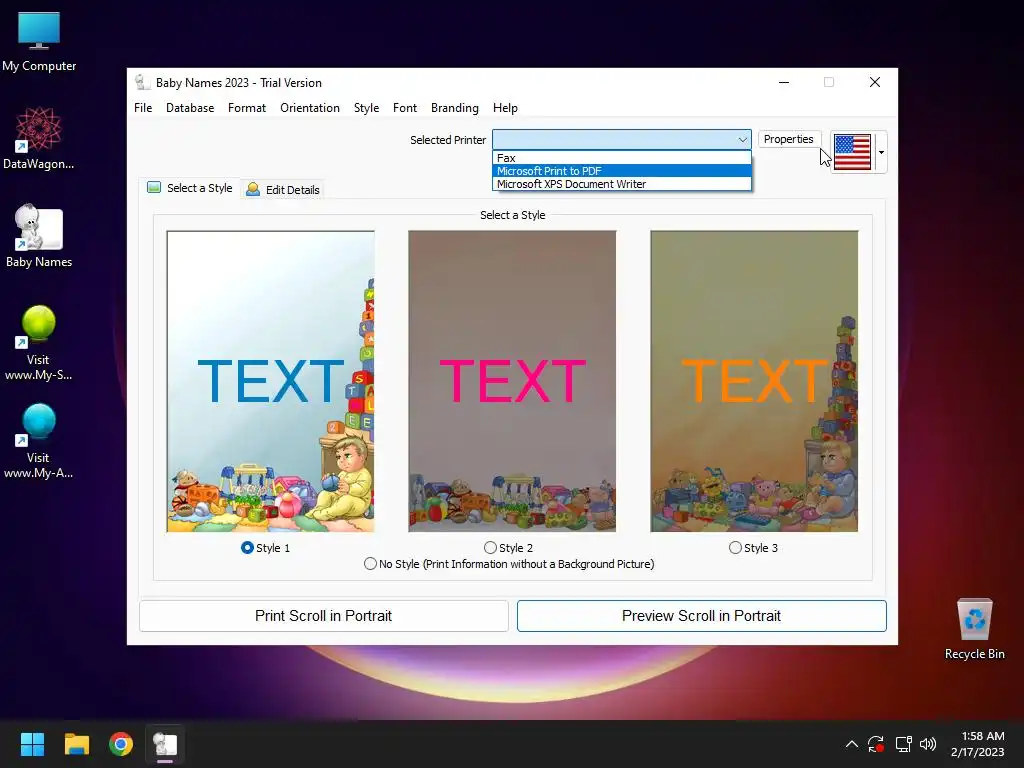Launch Google Chrome from the taskbar
This screenshot has width=1024, height=768.
(x=121, y=744)
